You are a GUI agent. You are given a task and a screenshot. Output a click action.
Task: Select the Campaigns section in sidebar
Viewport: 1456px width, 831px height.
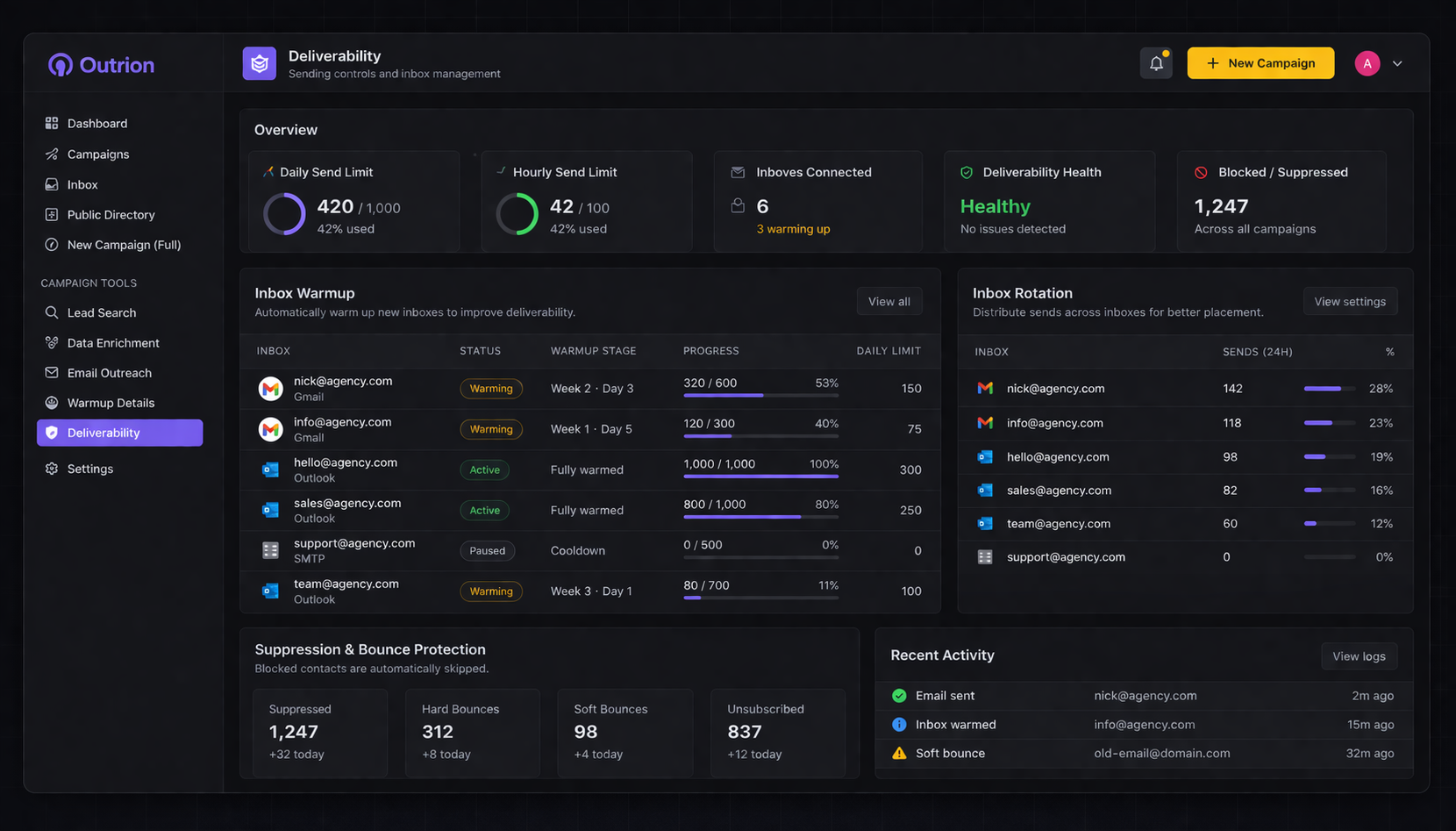coord(96,154)
